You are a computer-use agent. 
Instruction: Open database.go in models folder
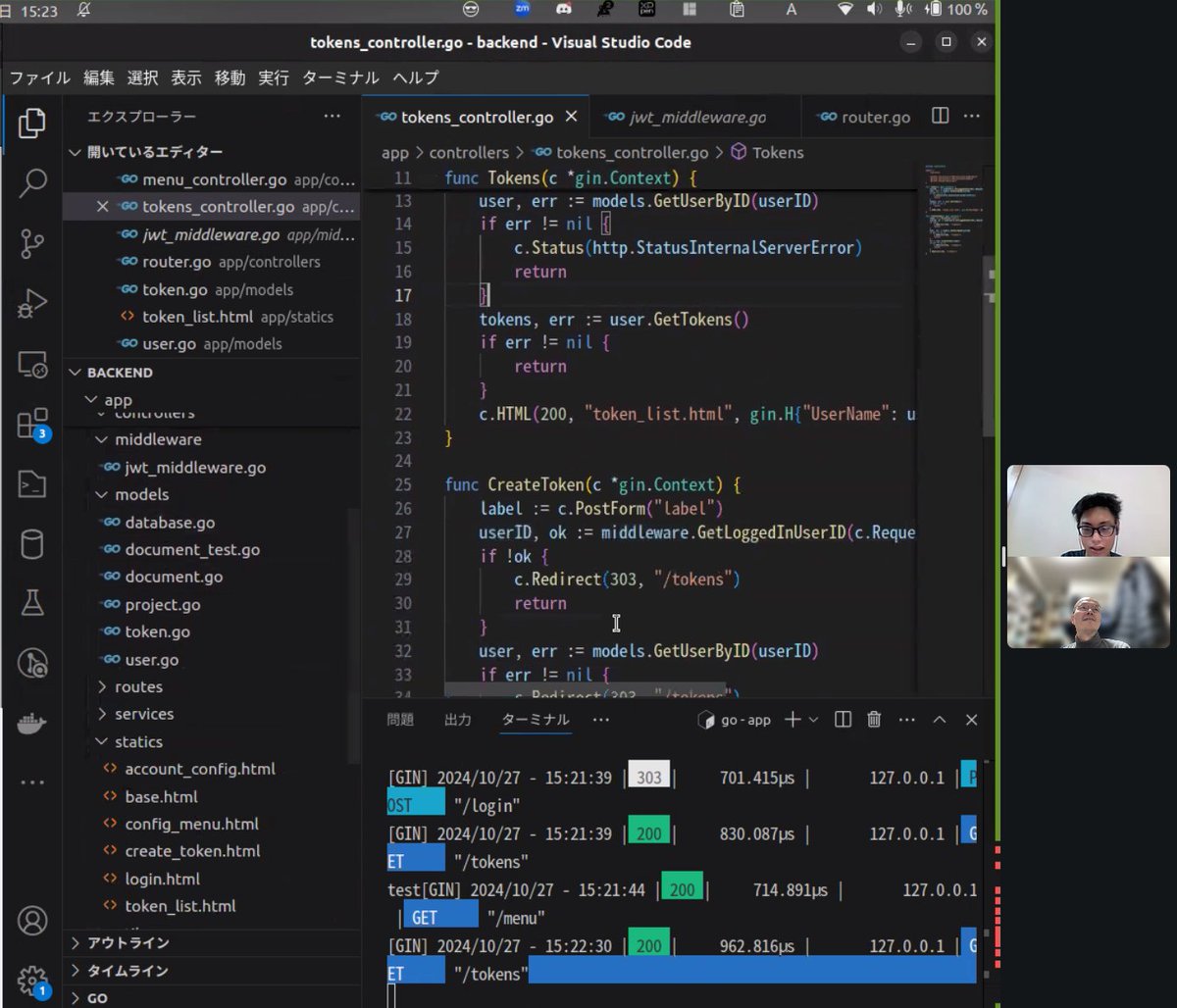coord(170,523)
